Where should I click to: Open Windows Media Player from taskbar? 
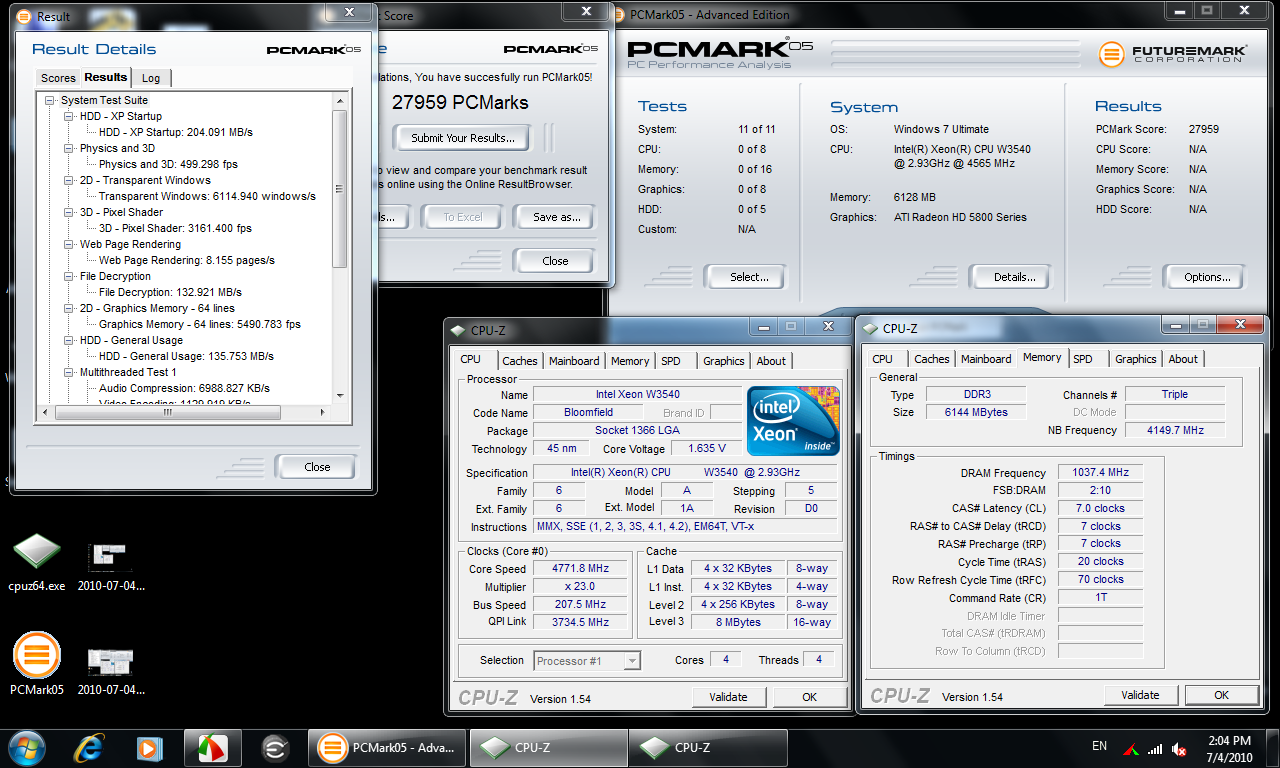point(149,747)
